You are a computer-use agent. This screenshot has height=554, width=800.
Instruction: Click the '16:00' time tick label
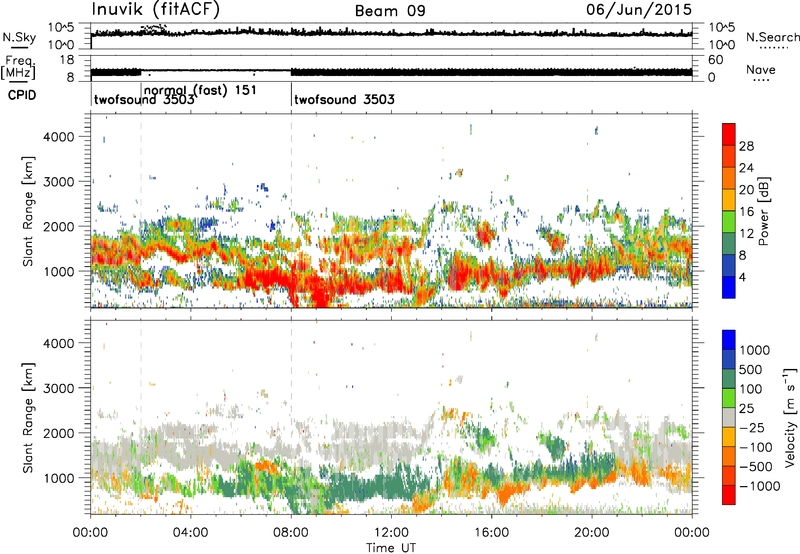491,533
